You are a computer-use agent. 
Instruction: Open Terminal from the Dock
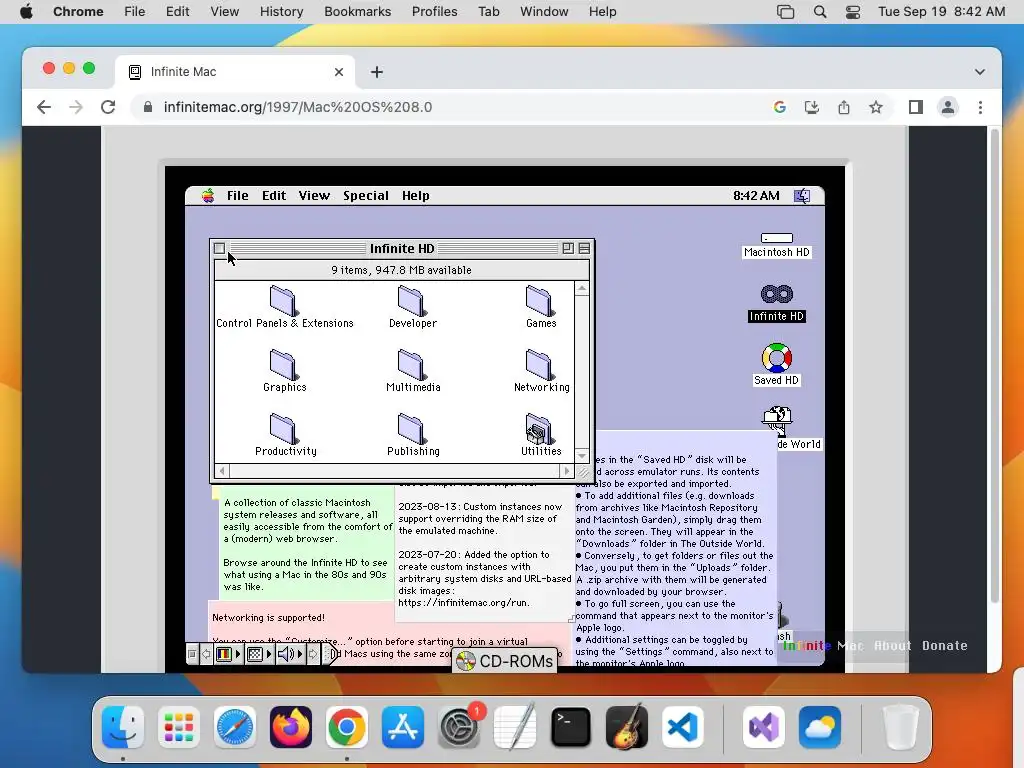[x=571, y=727]
